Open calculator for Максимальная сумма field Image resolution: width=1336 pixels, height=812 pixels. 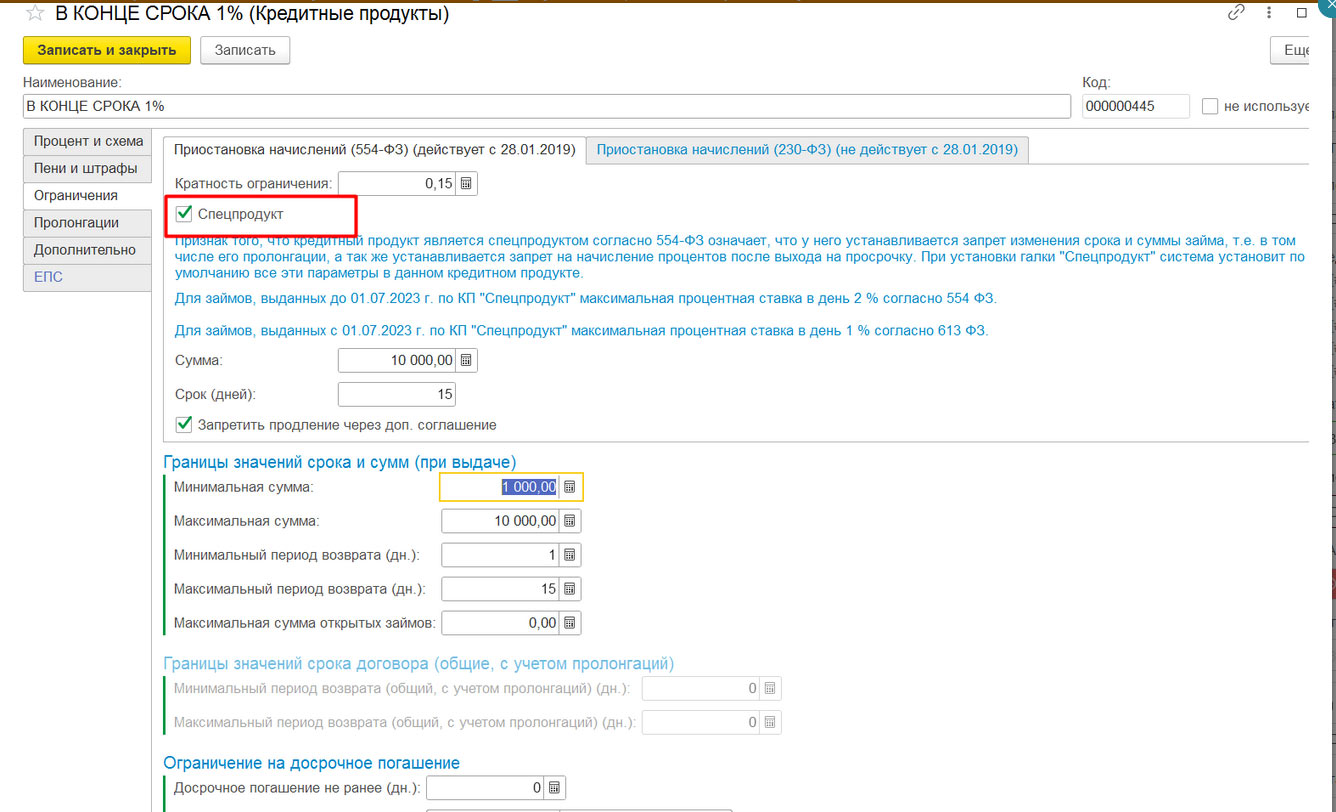coord(569,521)
